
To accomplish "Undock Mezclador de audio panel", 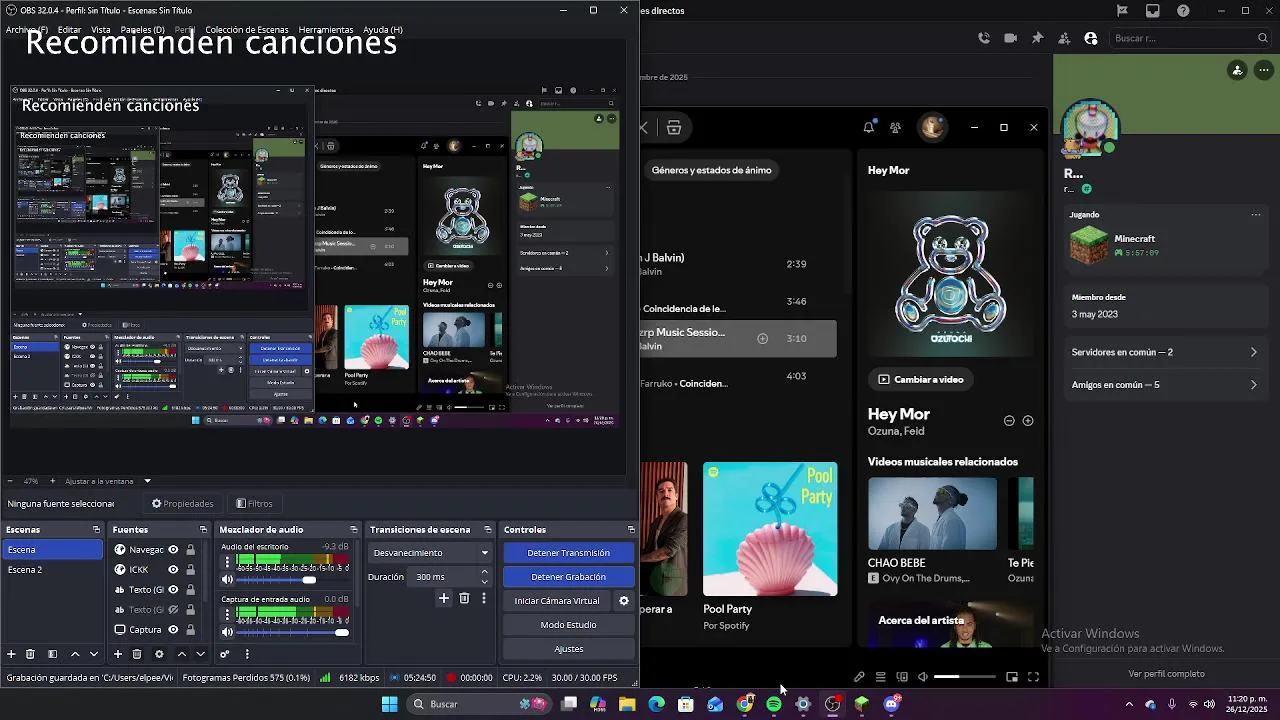I will click(x=353, y=530).
